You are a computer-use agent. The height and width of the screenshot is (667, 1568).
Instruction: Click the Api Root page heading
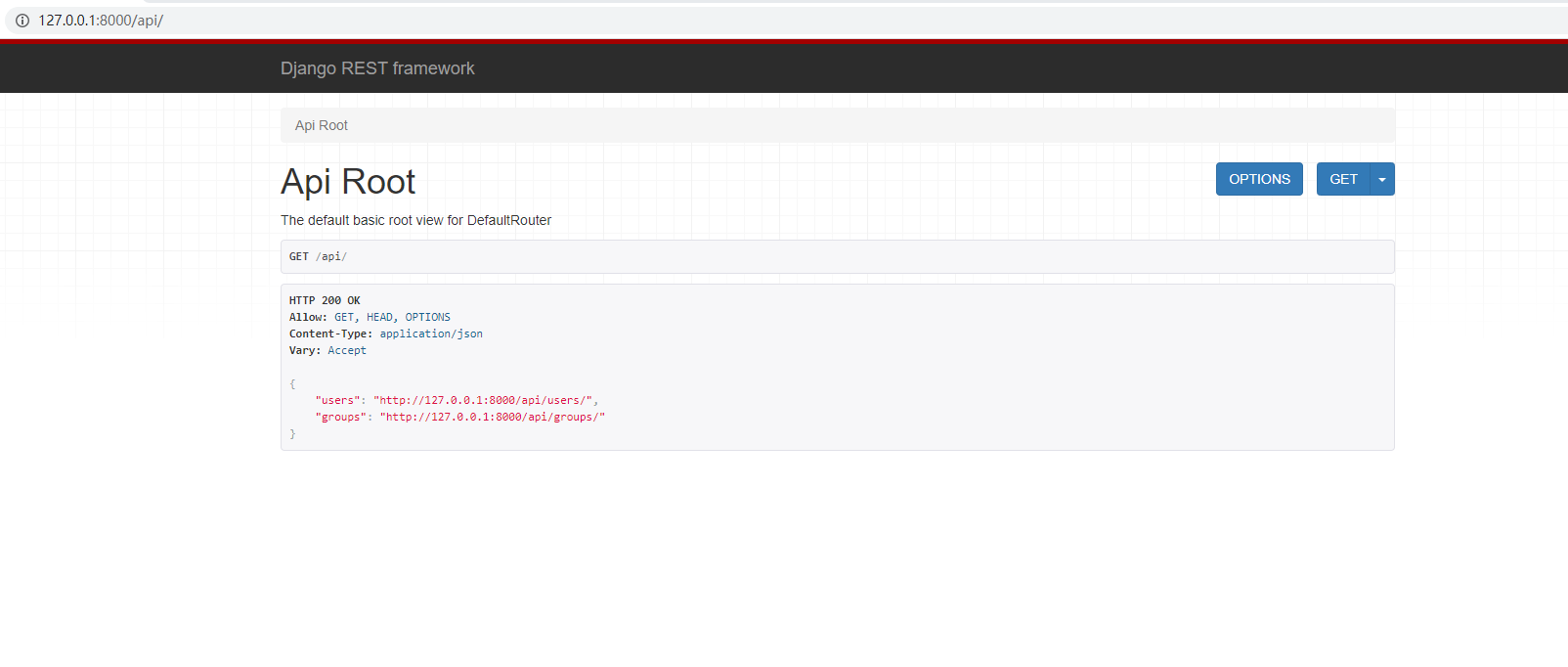coord(348,182)
